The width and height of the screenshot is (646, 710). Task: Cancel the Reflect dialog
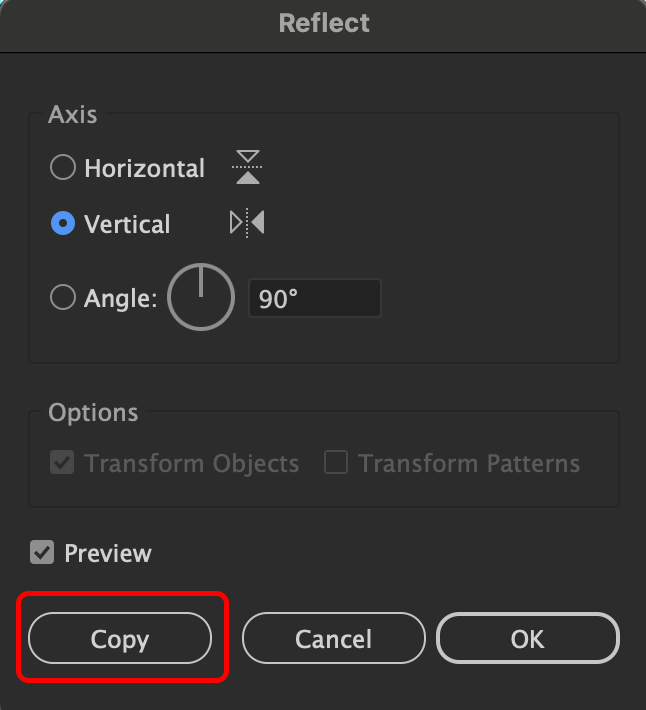click(333, 638)
